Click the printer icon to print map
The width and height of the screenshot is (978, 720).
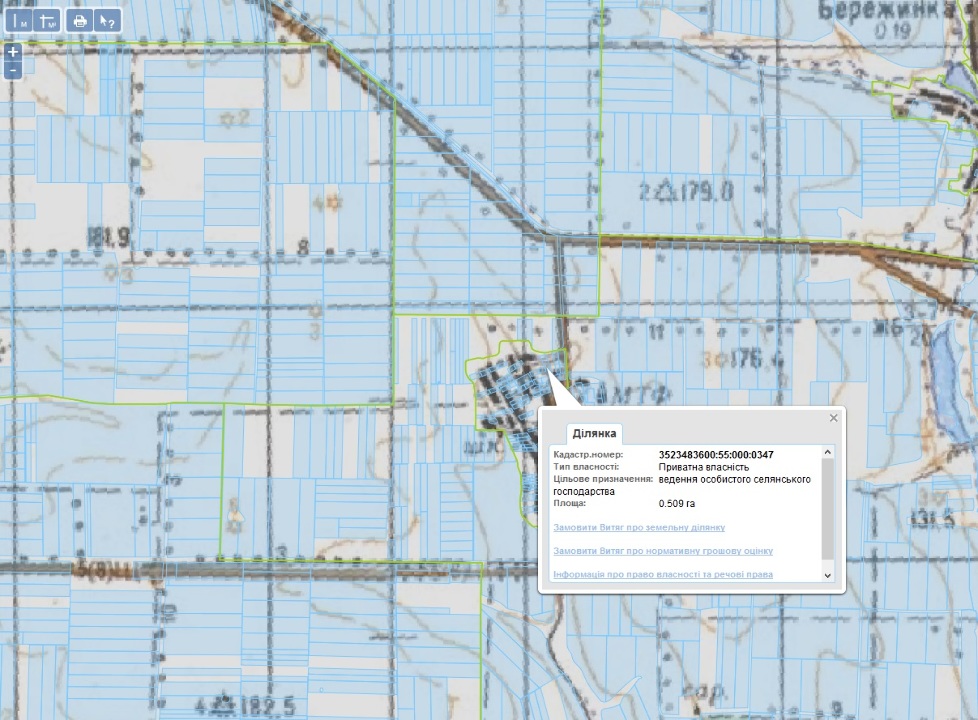[80, 20]
